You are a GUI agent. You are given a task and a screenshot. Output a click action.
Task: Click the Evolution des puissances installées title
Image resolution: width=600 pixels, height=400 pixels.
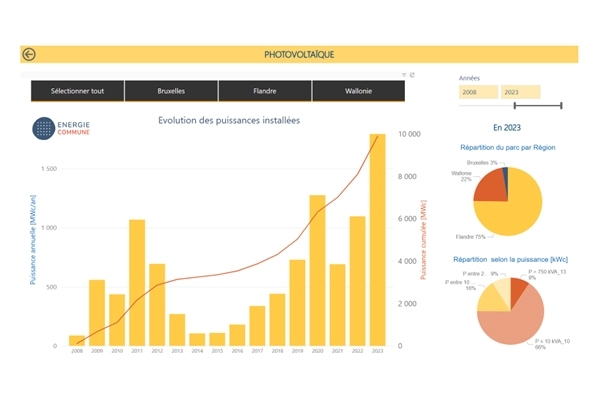tap(229, 120)
